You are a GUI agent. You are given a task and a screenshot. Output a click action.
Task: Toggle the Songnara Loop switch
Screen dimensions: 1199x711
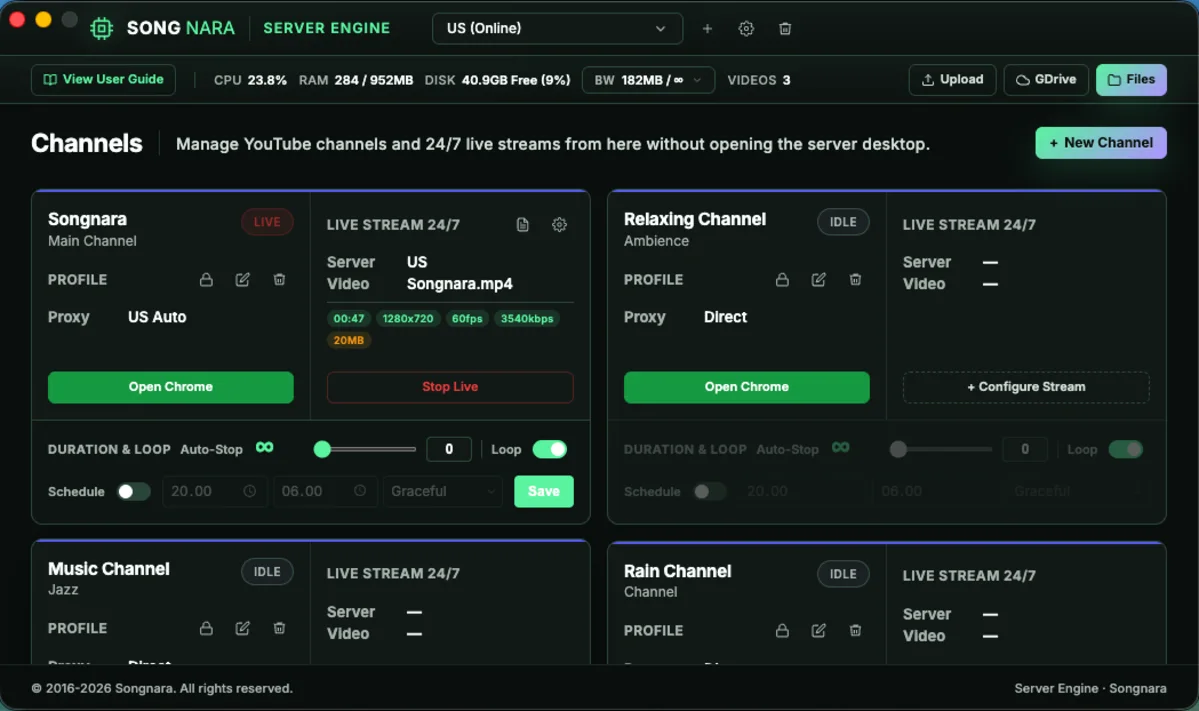pos(550,450)
